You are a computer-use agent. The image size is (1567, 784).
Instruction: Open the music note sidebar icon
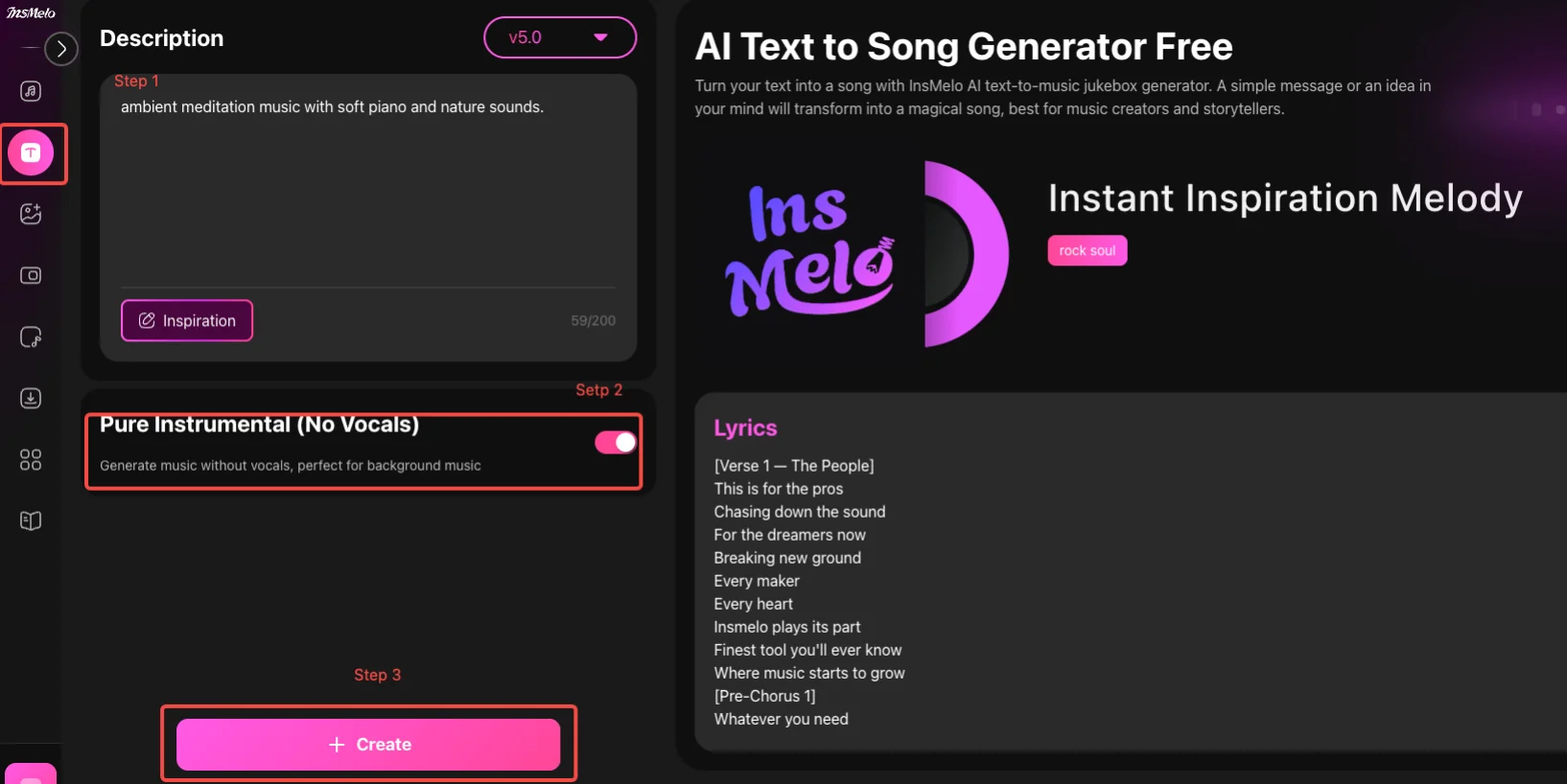[x=31, y=91]
